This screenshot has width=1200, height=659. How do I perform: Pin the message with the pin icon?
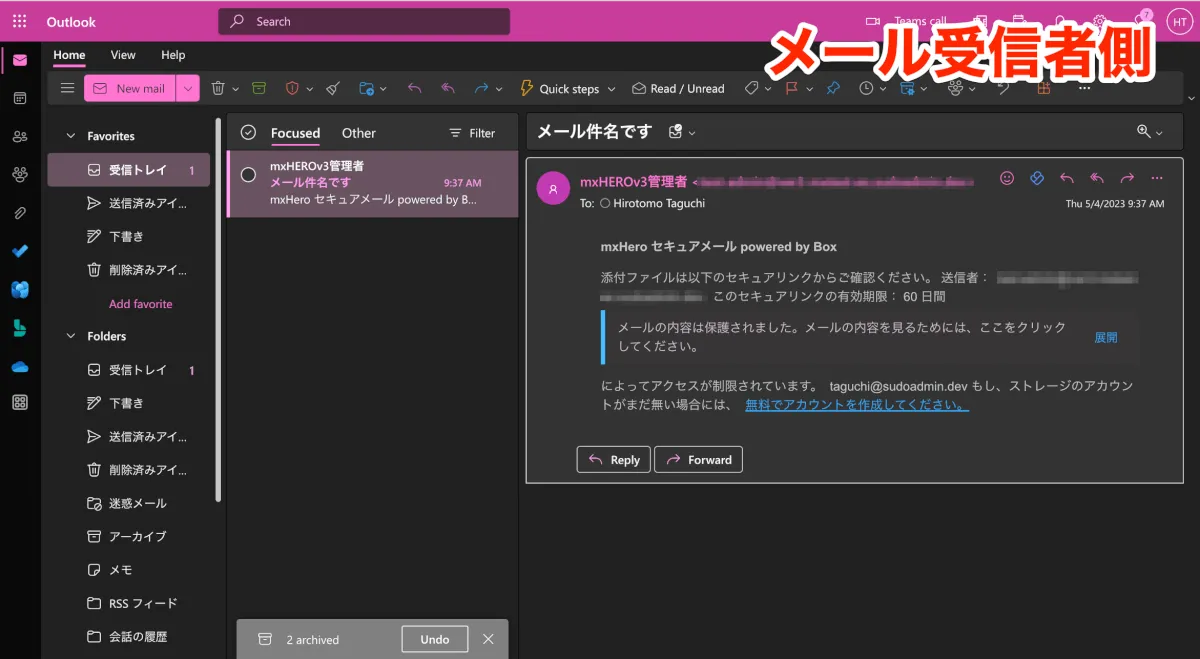[x=833, y=88]
